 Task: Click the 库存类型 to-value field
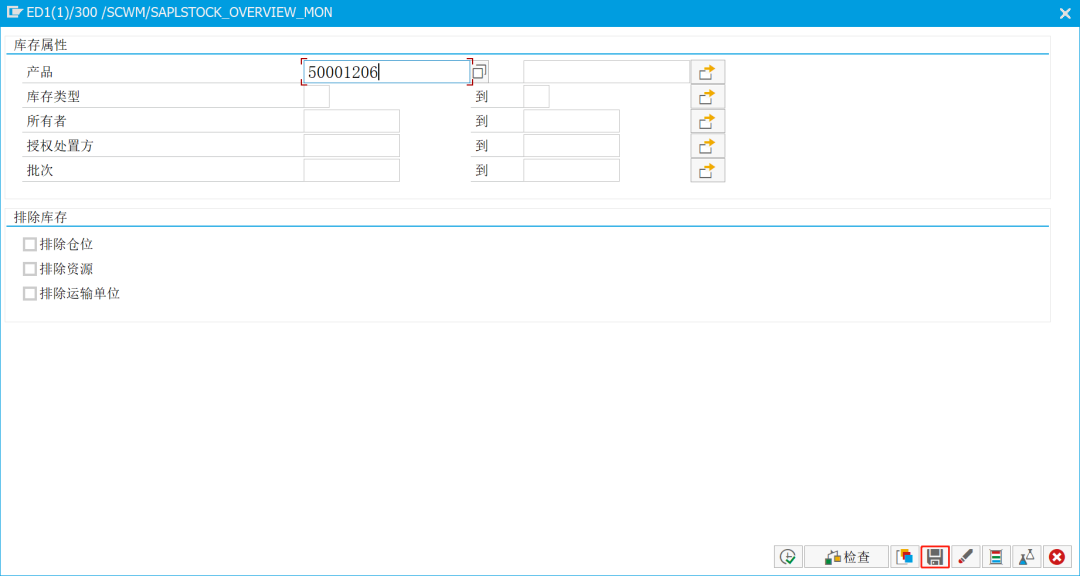pos(537,96)
